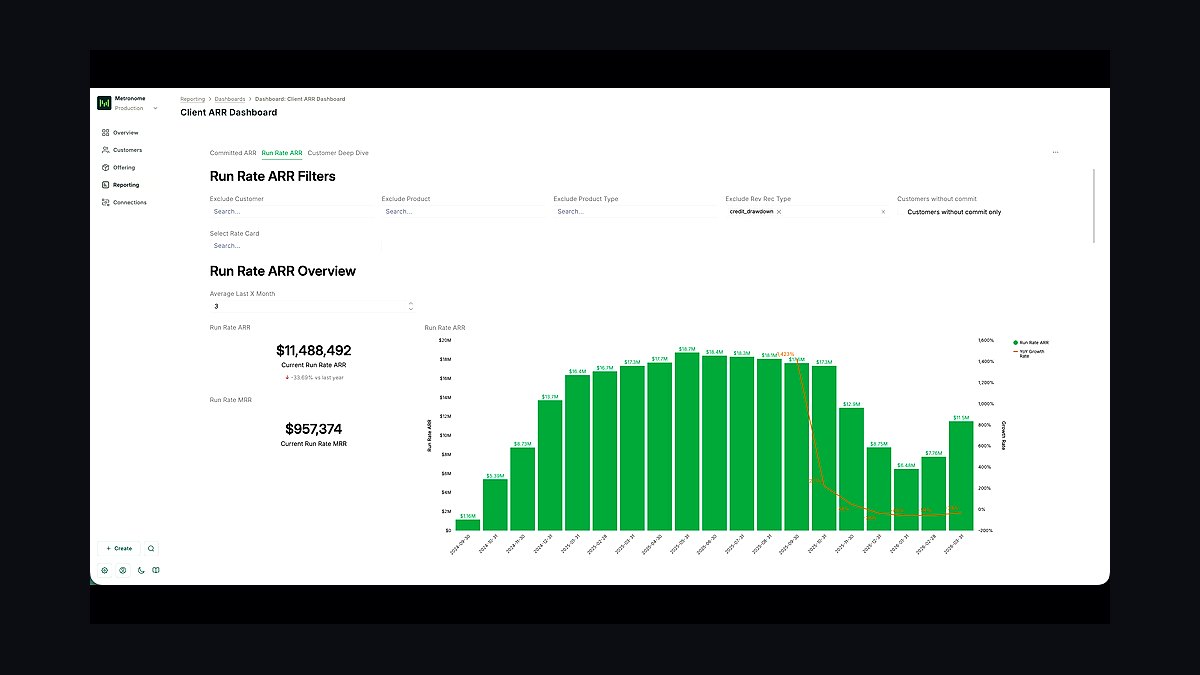Viewport: 1200px width, 675px height.
Task: Toggle dark mode with the moon icon
Action: tap(140, 570)
